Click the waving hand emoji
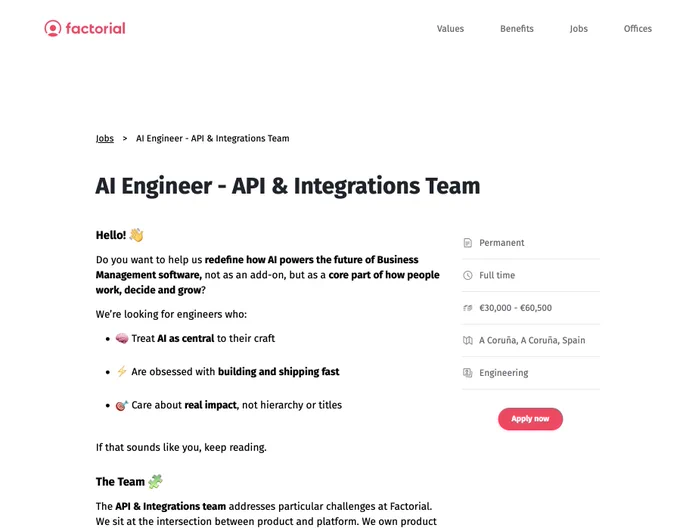Image resolution: width=680 pixels, height=531 pixels. 136,235
